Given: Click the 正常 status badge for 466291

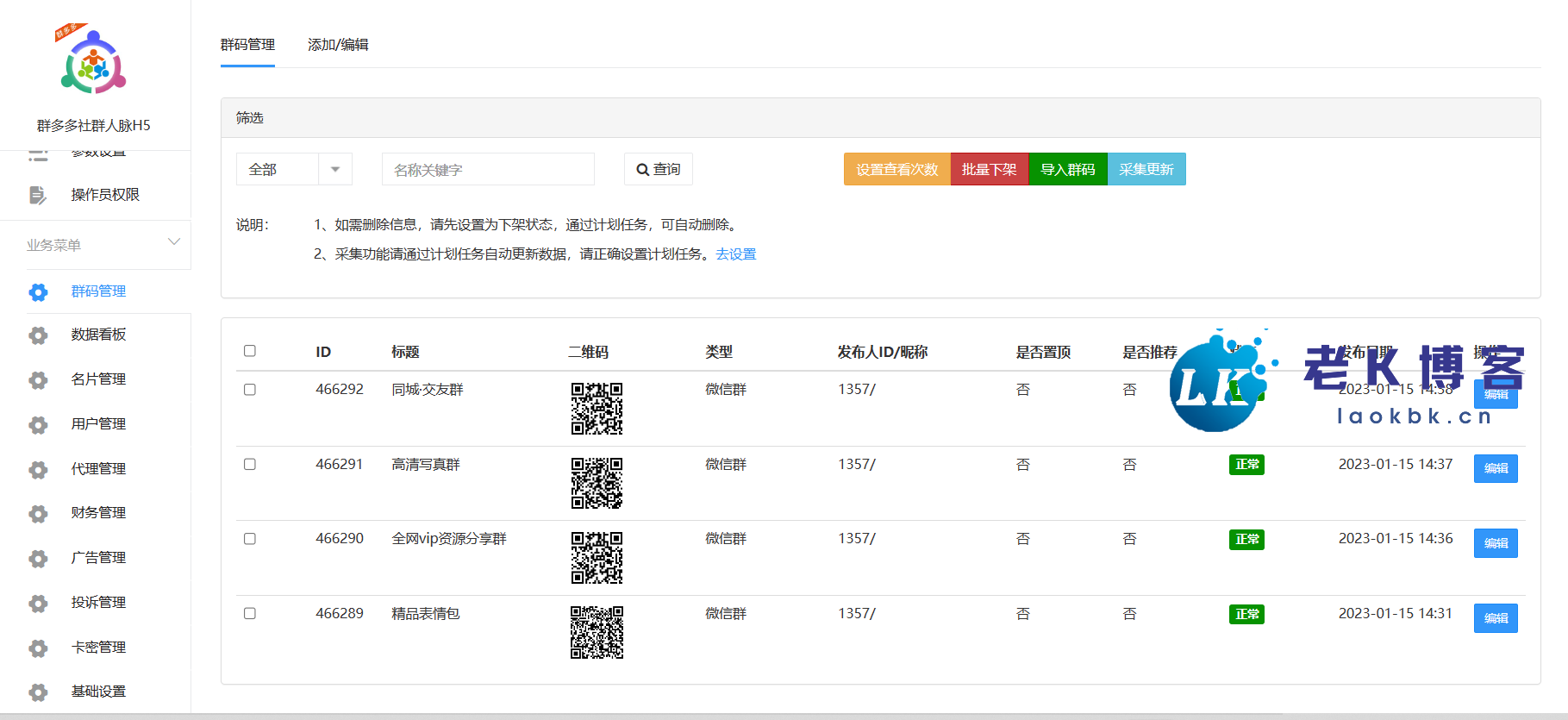Looking at the screenshot, I should tap(1246, 465).
